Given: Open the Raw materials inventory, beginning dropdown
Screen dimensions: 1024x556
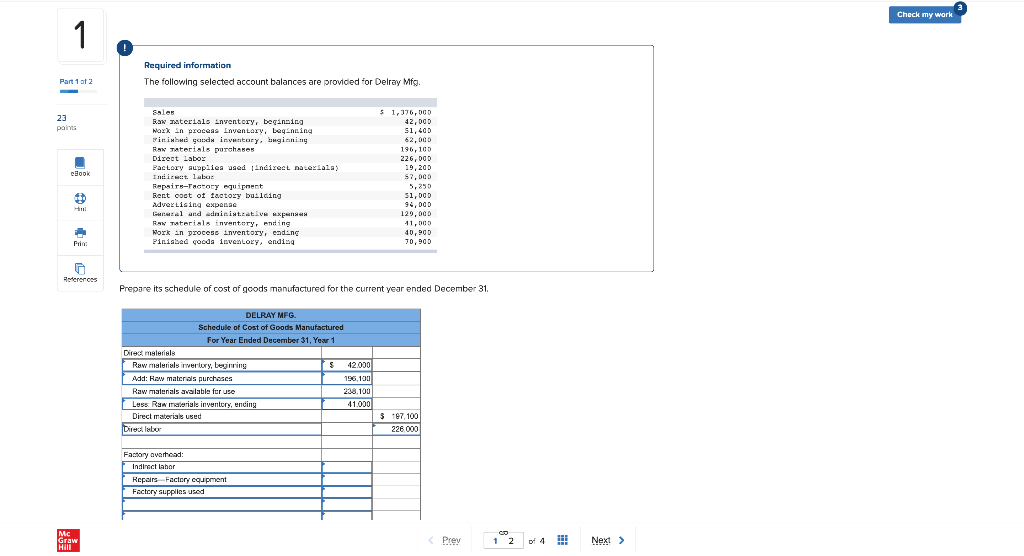Looking at the screenshot, I should pyautogui.click(x=221, y=365).
